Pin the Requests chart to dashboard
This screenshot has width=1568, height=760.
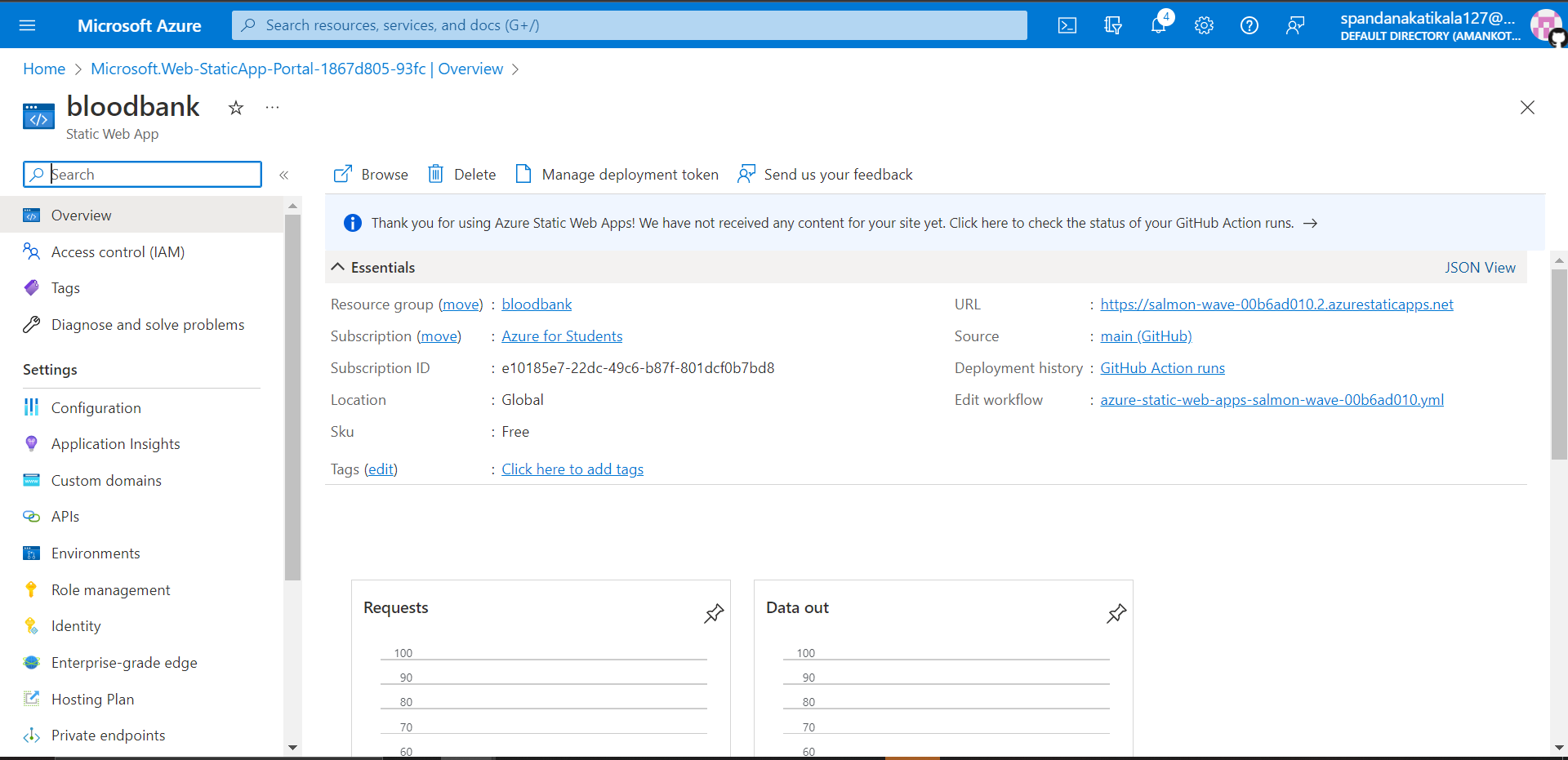[714, 613]
